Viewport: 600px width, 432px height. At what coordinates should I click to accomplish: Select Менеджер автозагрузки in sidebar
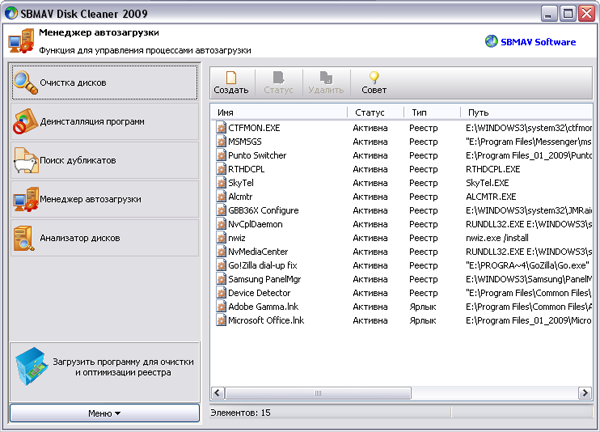[x=104, y=199]
